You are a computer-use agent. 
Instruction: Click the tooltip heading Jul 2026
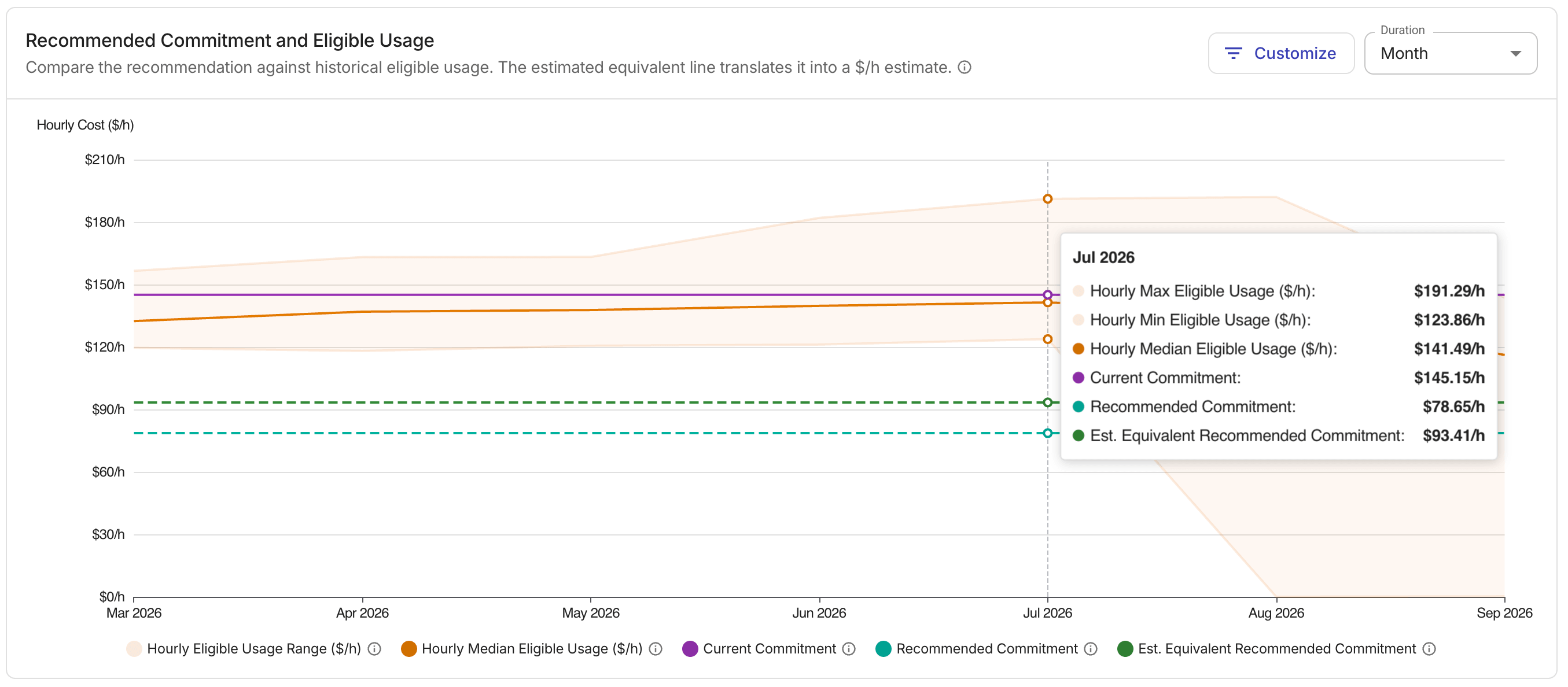[1103, 258]
